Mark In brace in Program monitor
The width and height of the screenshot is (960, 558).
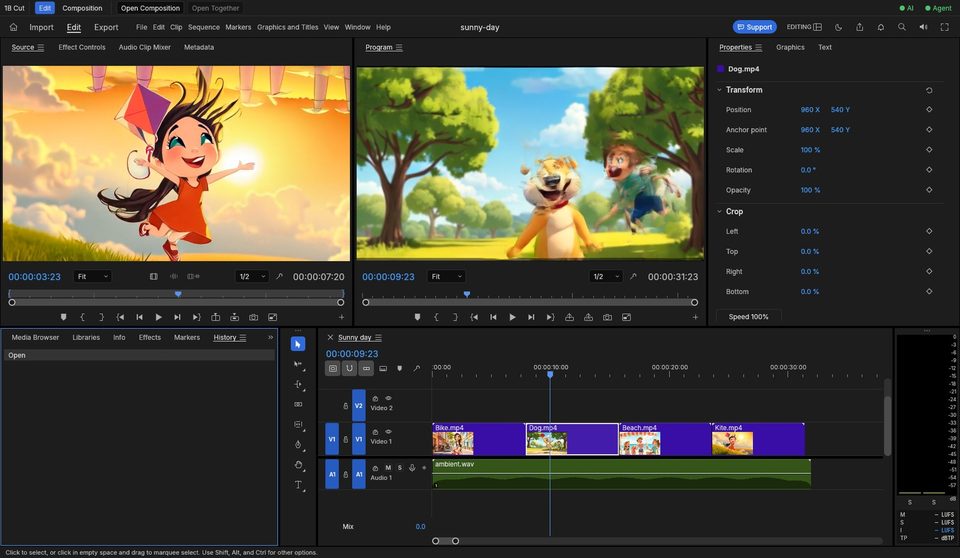click(436, 317)
